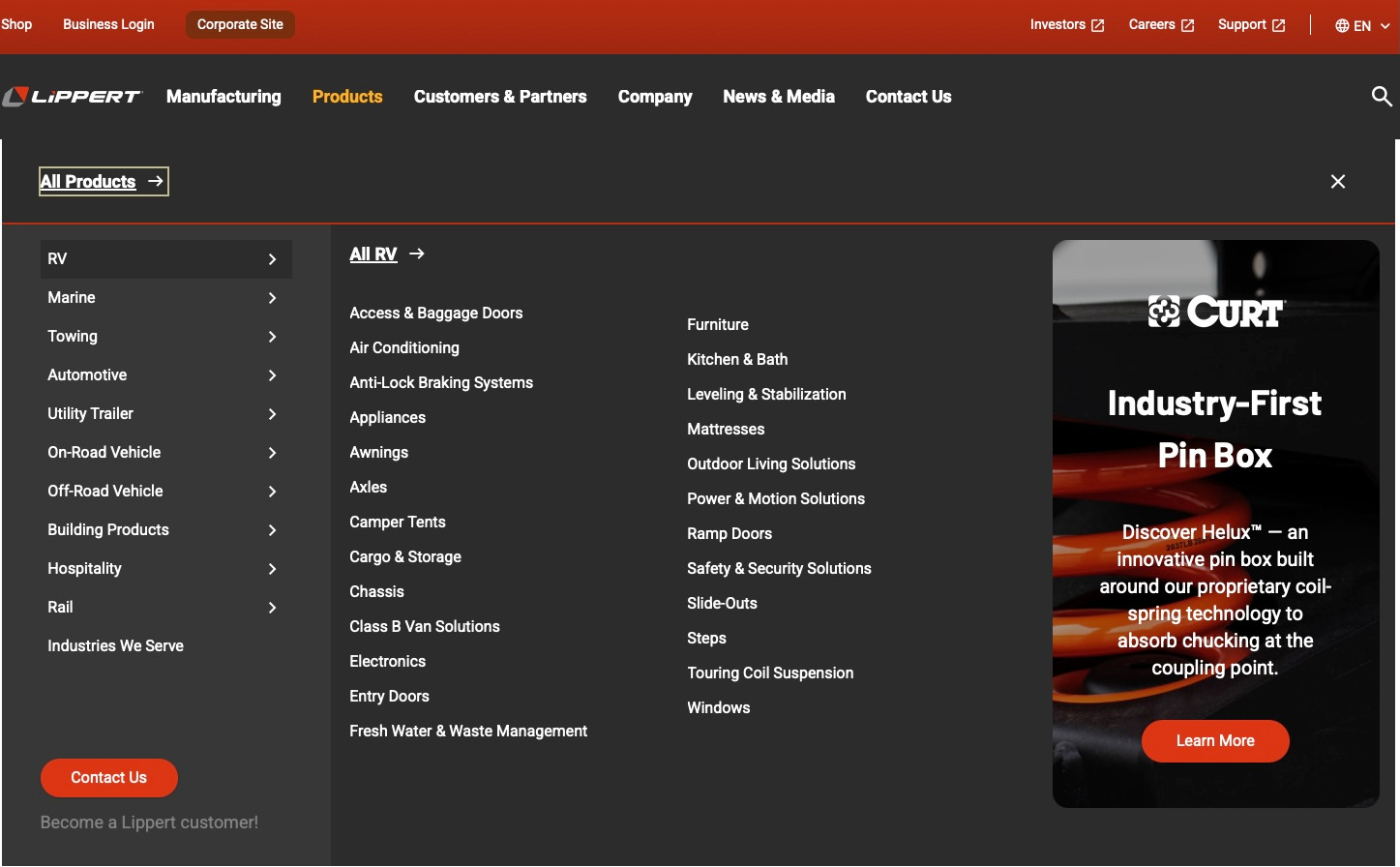Viewport: 1400px width, 867px height.
Task: Click the arrow next to All Products
Action: (155, 181)
